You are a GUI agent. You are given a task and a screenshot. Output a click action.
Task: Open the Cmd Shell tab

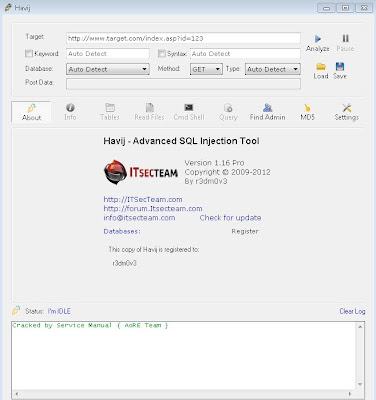(x=189, y=112)
